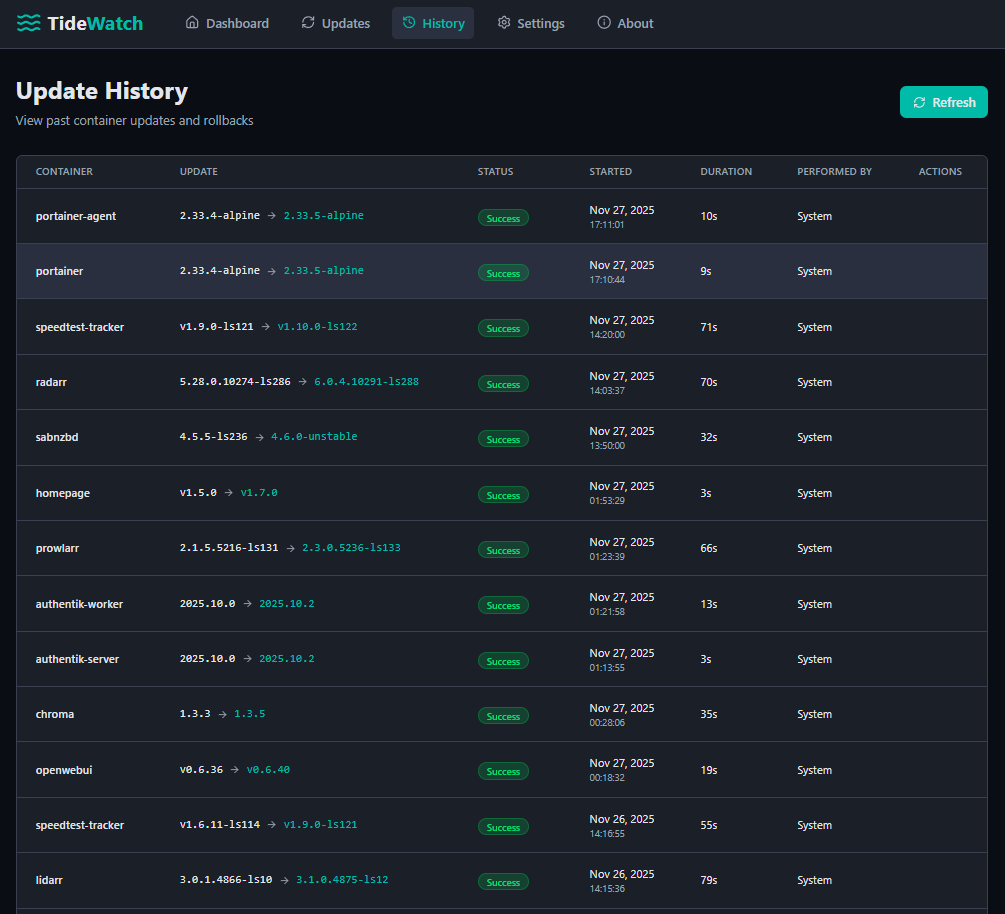This screenshot has height=914, width=1005.
Task: Open the Settings tab
Action: 530,23
